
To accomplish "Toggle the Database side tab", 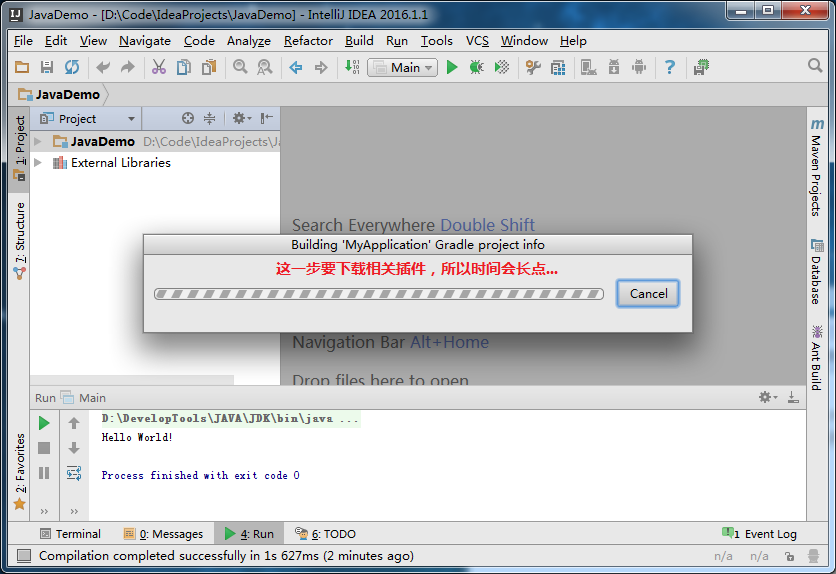I will pyautogui.click(x=817, y=272).
